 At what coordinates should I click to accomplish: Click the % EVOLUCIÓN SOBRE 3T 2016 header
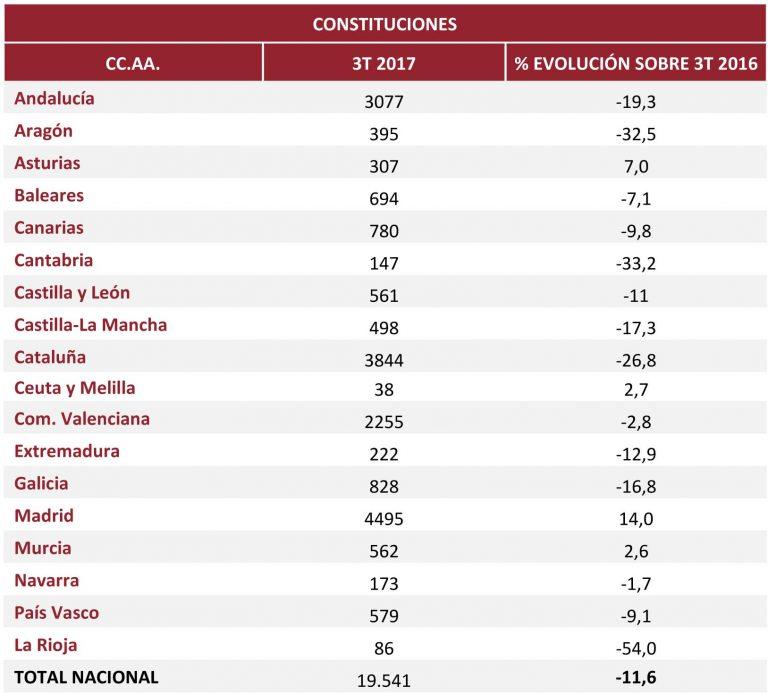click(x=636, y=64)
